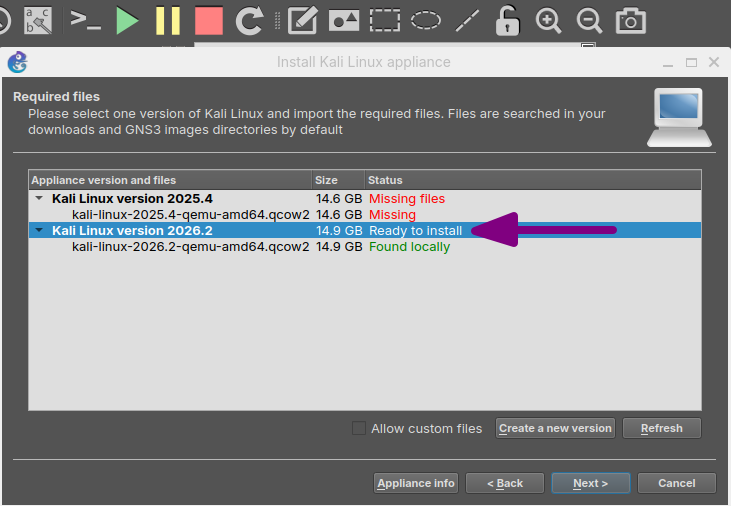The height and width of the screenshot is (506, 731).
Task: Select the draw line tool
Action: [467, 21]
